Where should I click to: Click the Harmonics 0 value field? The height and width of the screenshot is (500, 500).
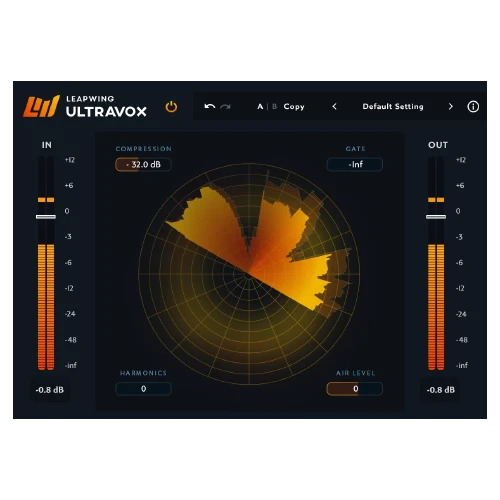[x=143, y=389]
